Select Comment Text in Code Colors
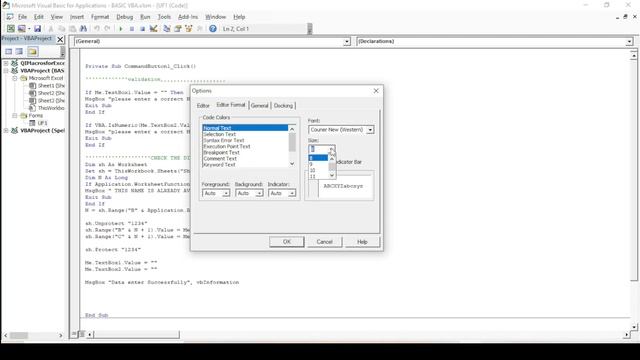Image resolution: width=640 pixels, height=360 pixels. pyautogui.click(x=245, y=158)
